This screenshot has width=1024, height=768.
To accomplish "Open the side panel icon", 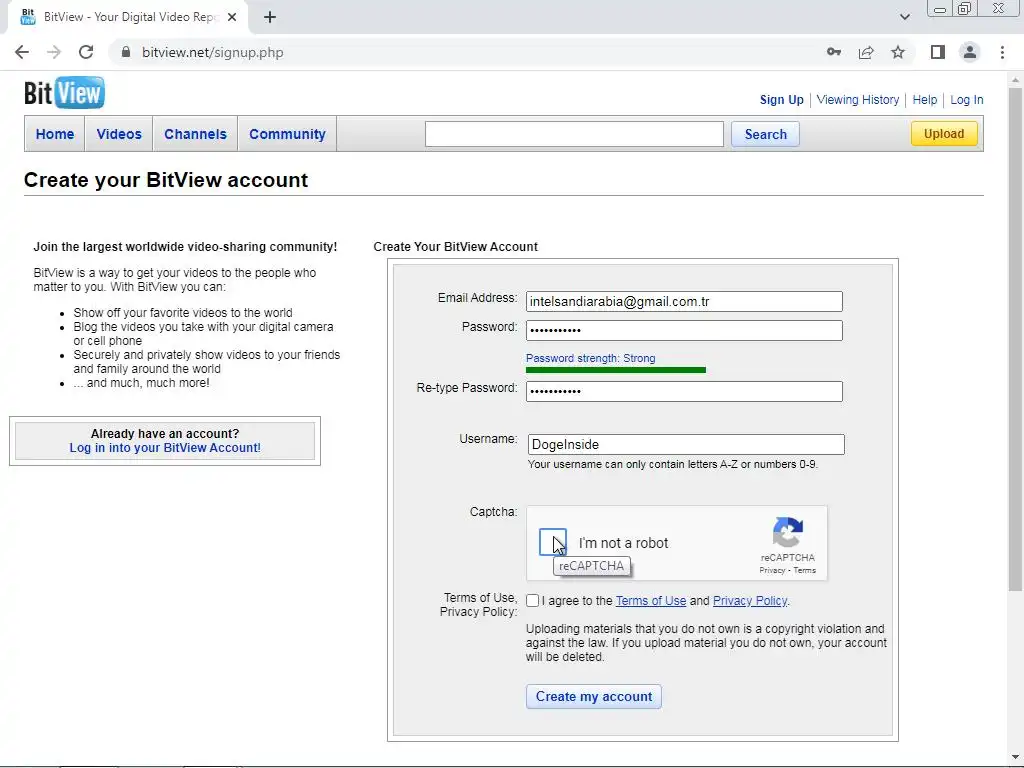I will (x=938, y=52).
